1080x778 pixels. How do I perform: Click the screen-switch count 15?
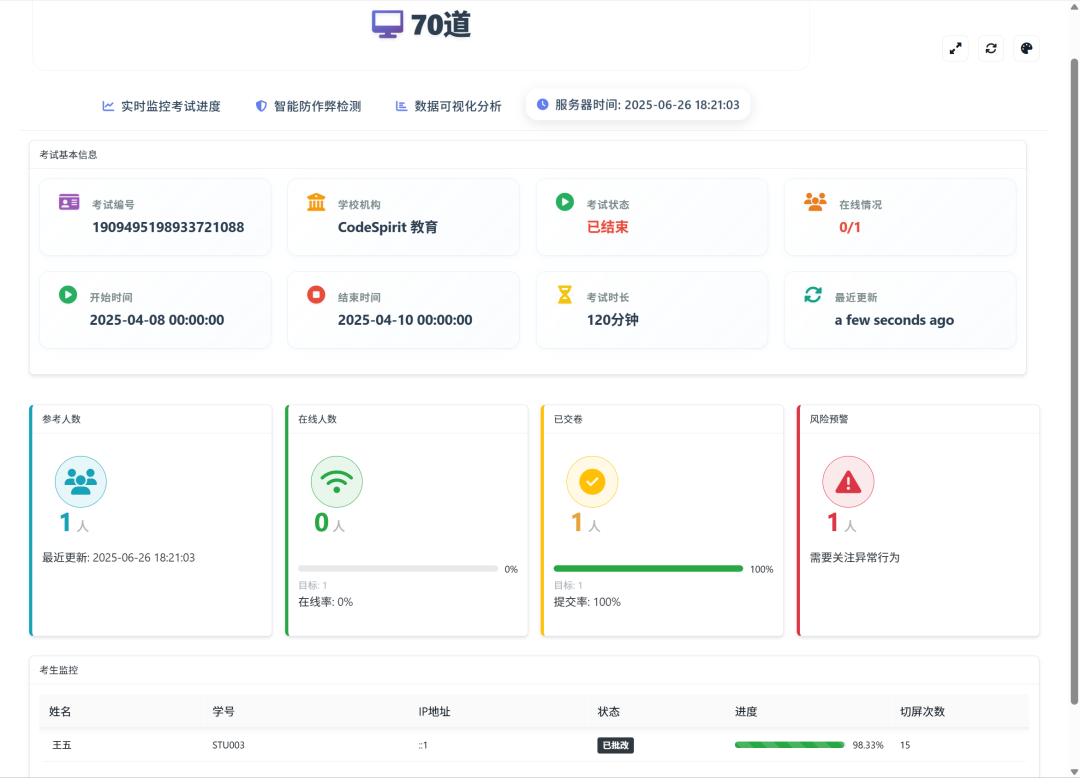pos(905,745)
